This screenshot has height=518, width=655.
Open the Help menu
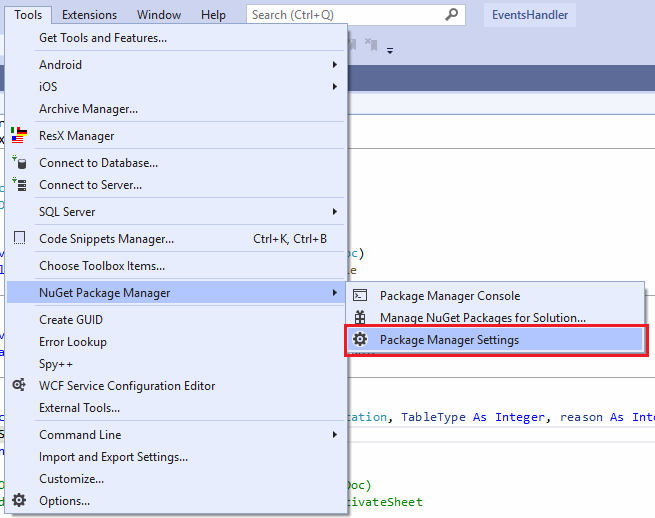click(x=213, y=15)
